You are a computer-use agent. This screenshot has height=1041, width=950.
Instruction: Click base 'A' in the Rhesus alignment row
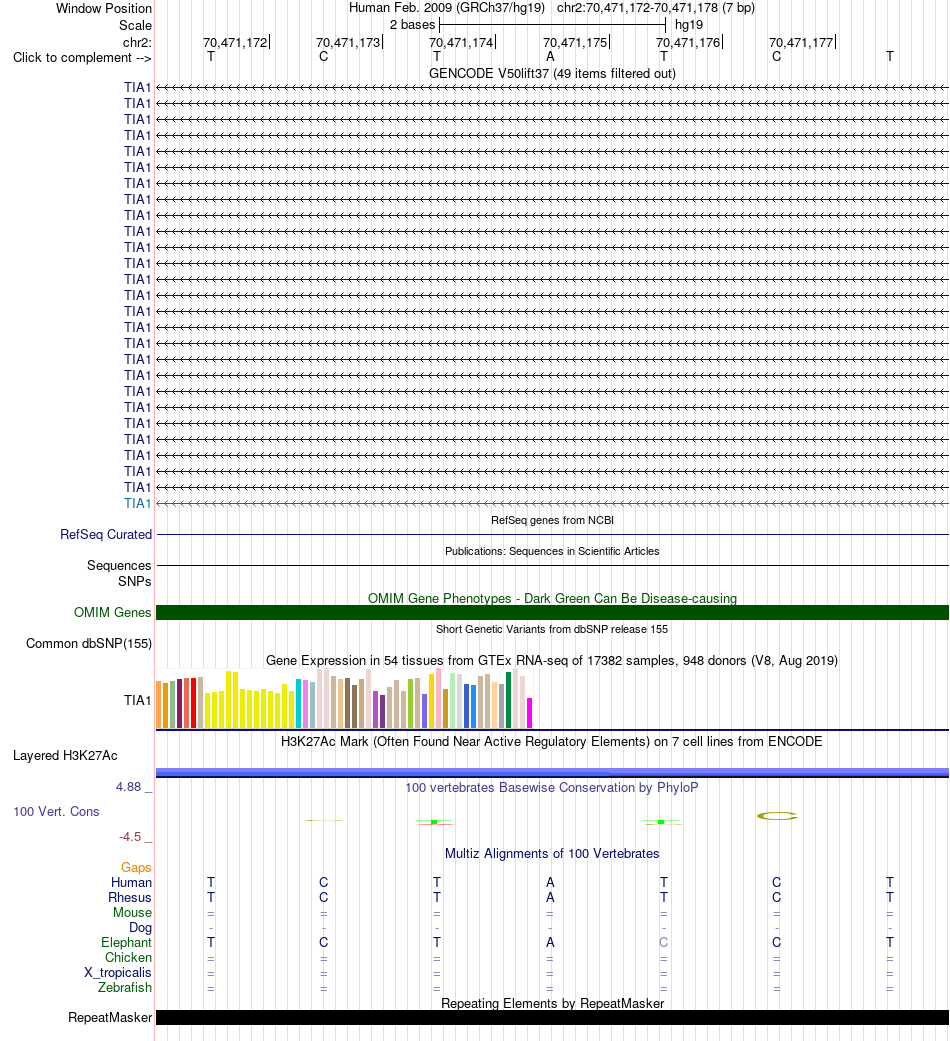click(550, 898)
